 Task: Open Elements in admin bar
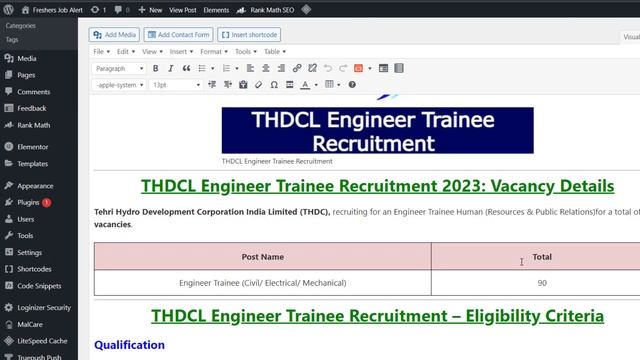pos(216,10)
